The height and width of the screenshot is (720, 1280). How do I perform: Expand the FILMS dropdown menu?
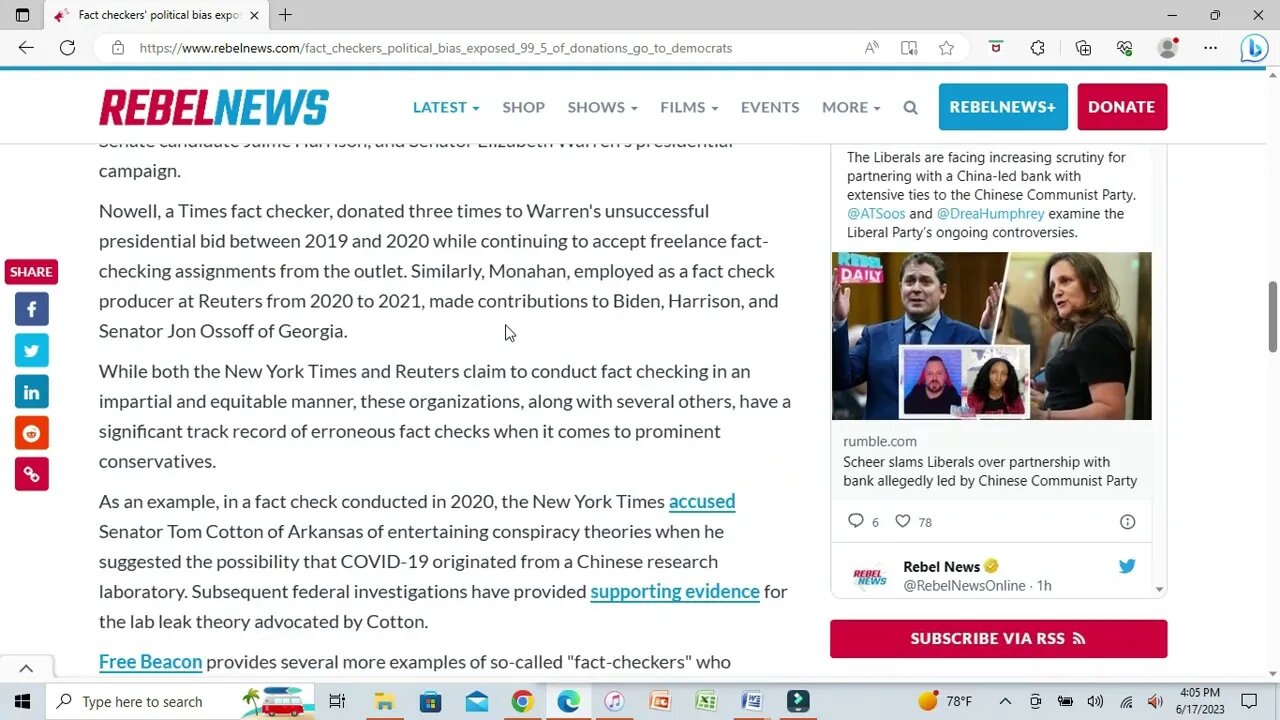coord(689,107)
